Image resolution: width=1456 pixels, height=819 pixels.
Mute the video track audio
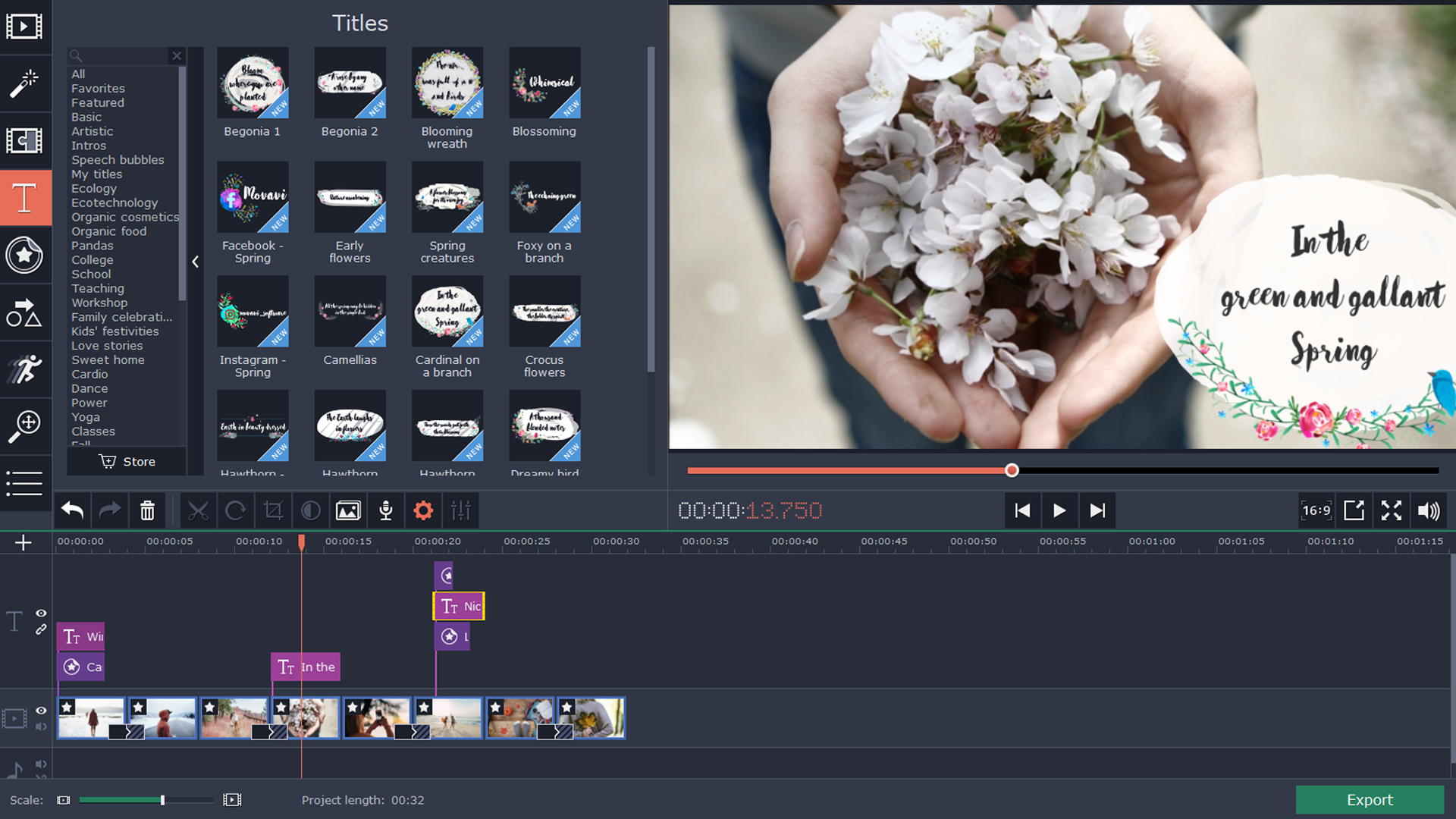click(x=41, y=726)
